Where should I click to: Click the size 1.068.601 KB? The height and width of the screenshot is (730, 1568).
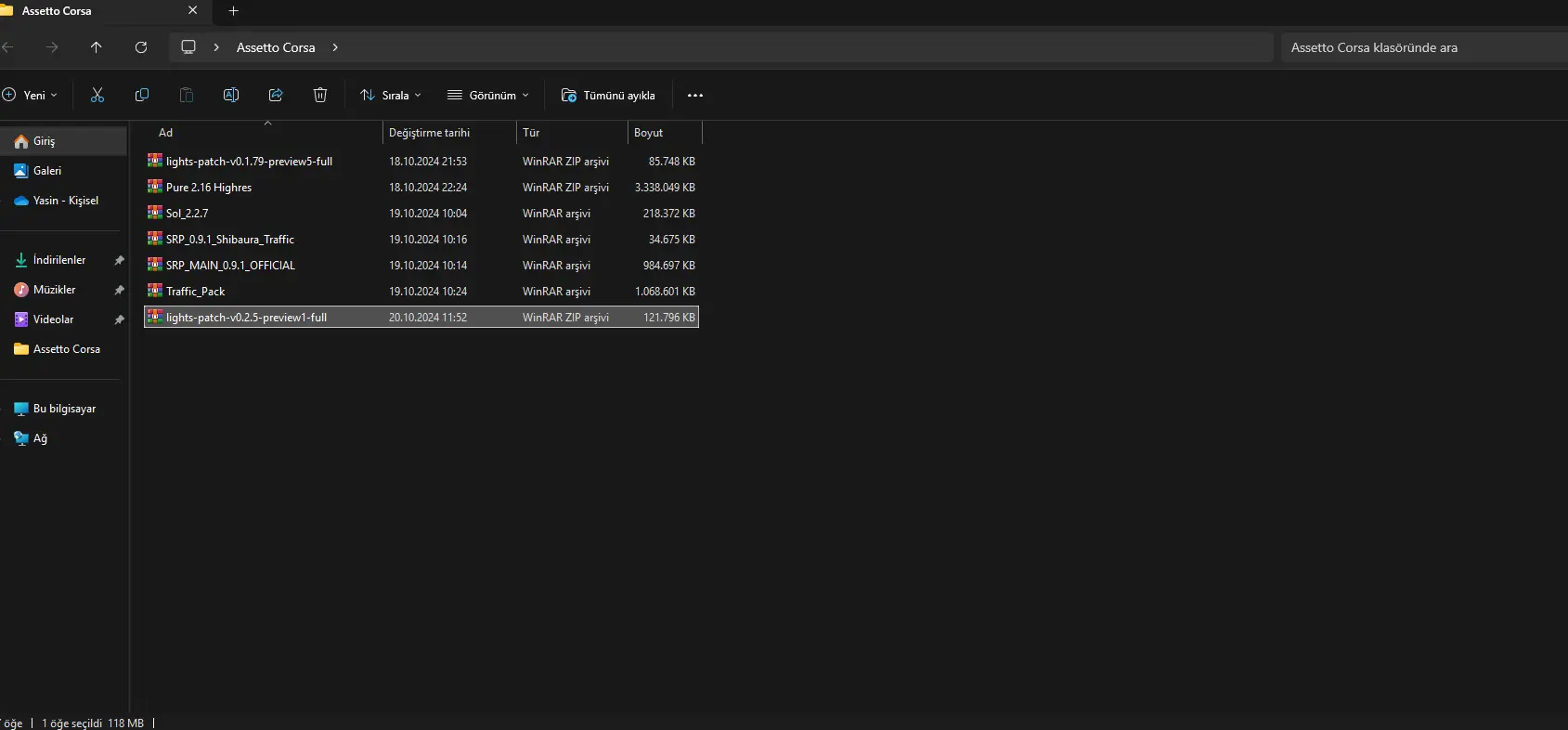665,291
